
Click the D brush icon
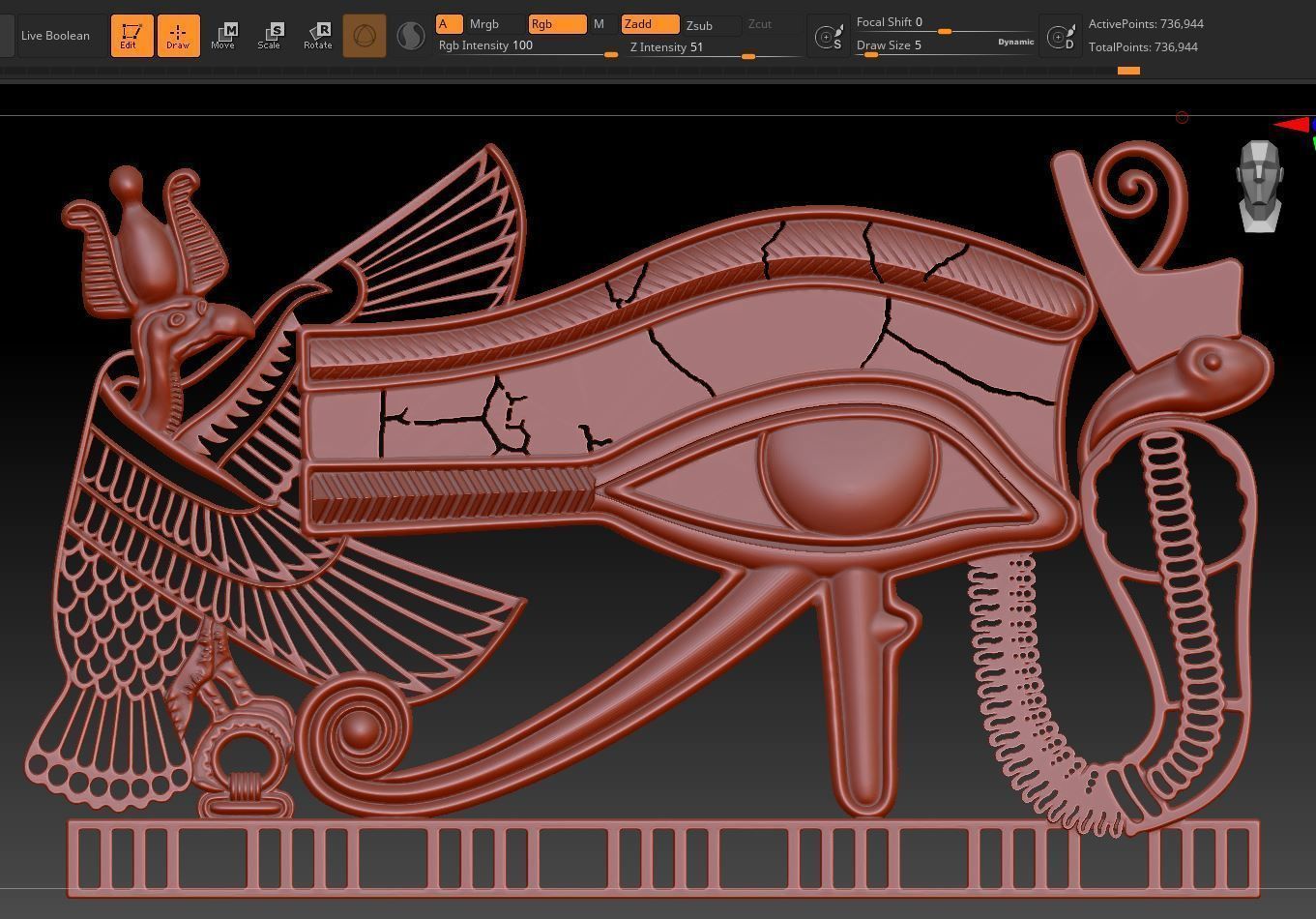(x=1061, y=38)
